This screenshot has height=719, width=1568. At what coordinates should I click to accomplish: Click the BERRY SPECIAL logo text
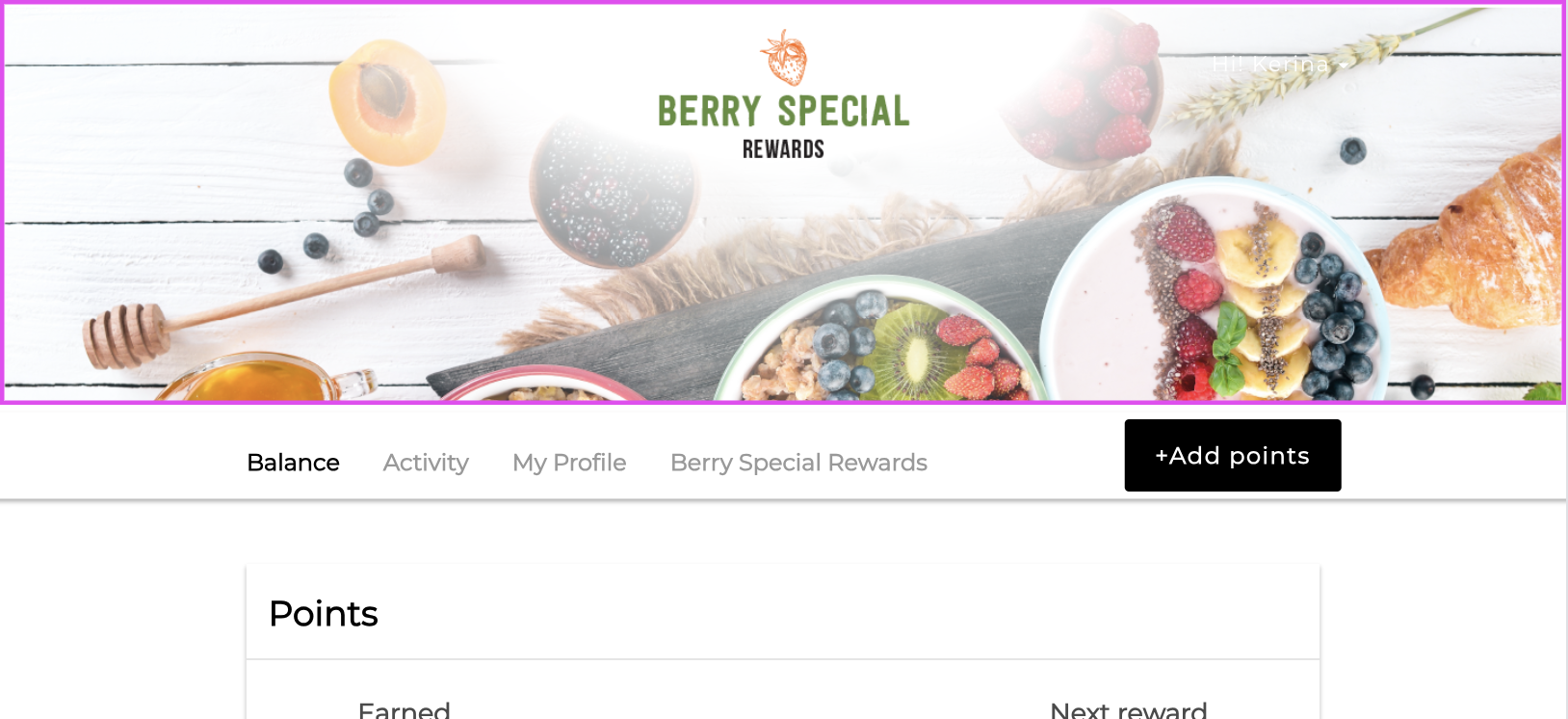tap(784, 112)
